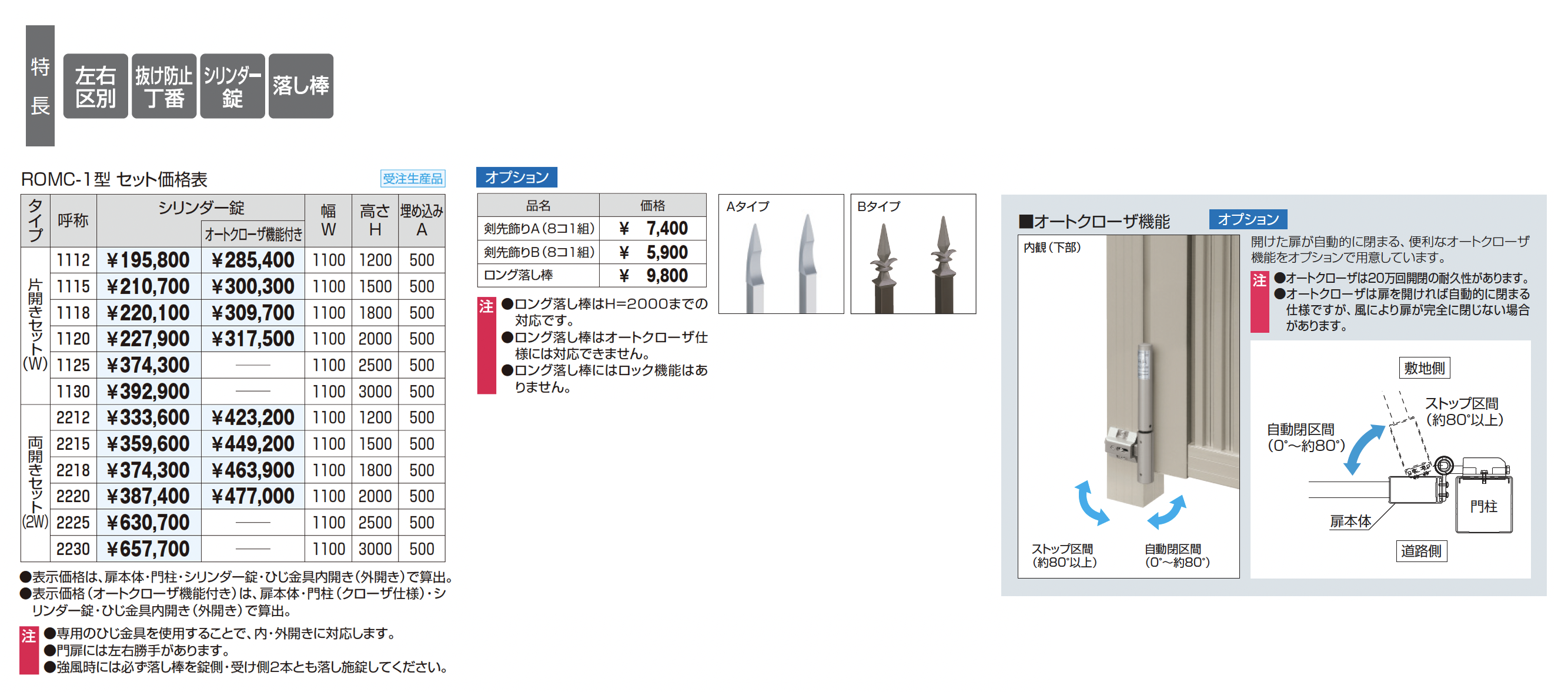Click the 剣先飾りB(8コ1組) row name
The height and width of the screenshot is (692, 1568).
coord(539,252)
